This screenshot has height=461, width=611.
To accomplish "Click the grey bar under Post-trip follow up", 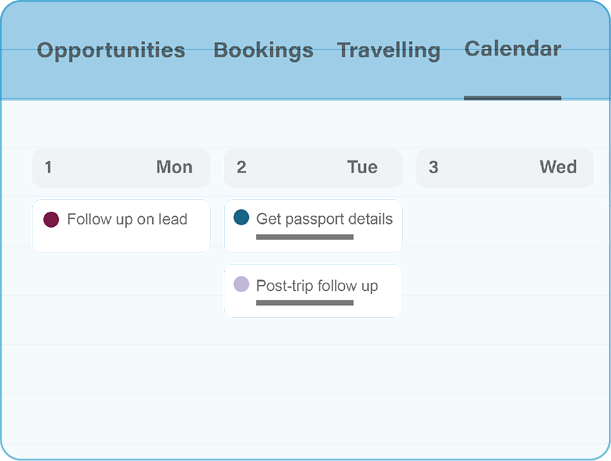I will pyautogui.click(x=305, y=303).
